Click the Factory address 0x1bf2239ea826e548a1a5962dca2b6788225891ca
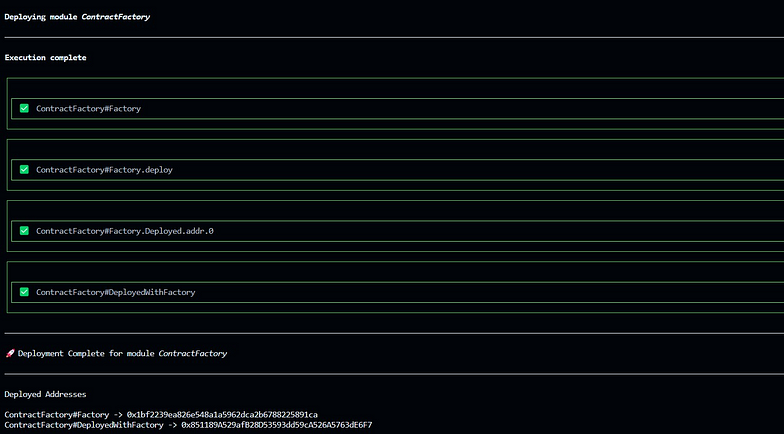The width and height of the screenshot is (784, 434). click(222, 415)
